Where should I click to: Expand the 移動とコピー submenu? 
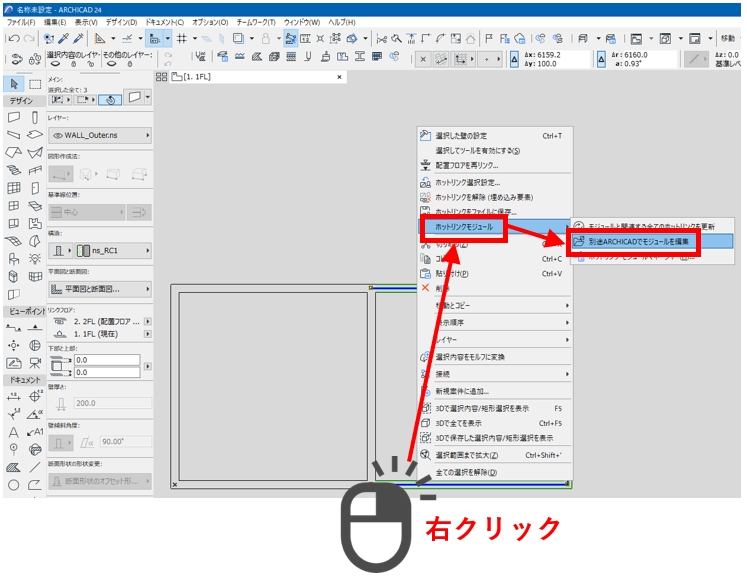point(495,305)
